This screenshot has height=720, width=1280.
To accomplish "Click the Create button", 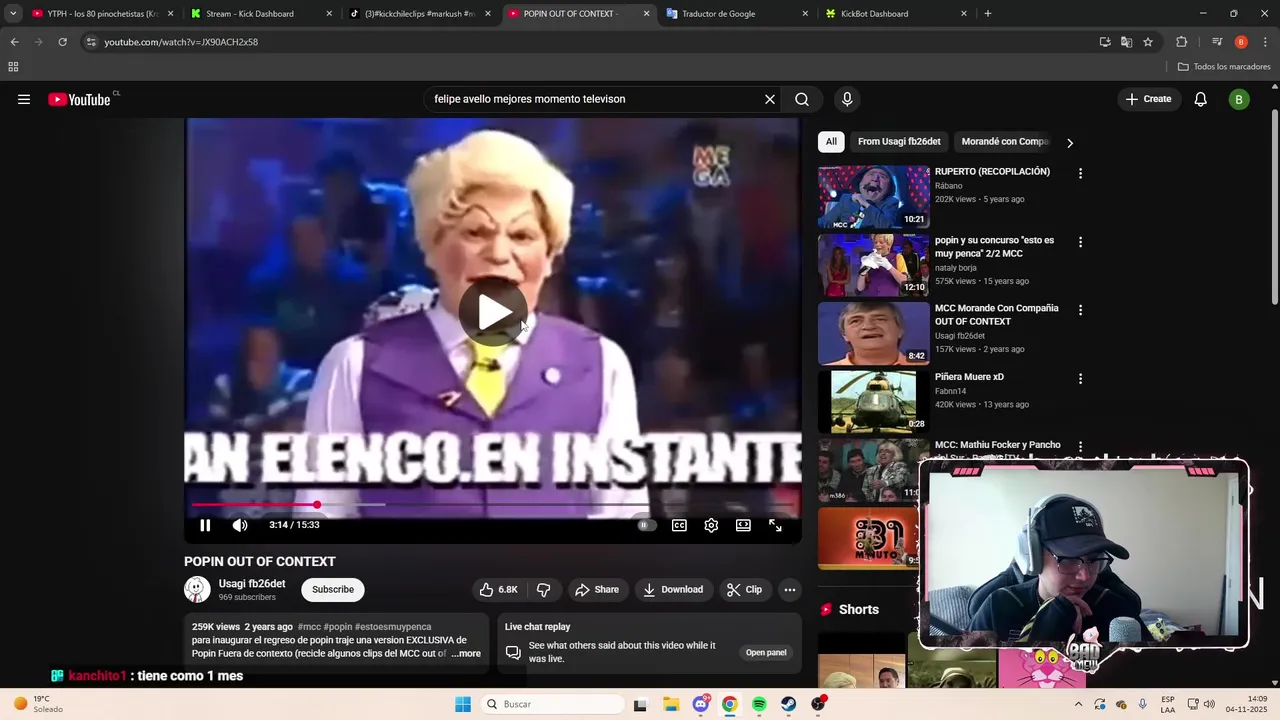I will pyautogui.click(x=1148, y=99).
